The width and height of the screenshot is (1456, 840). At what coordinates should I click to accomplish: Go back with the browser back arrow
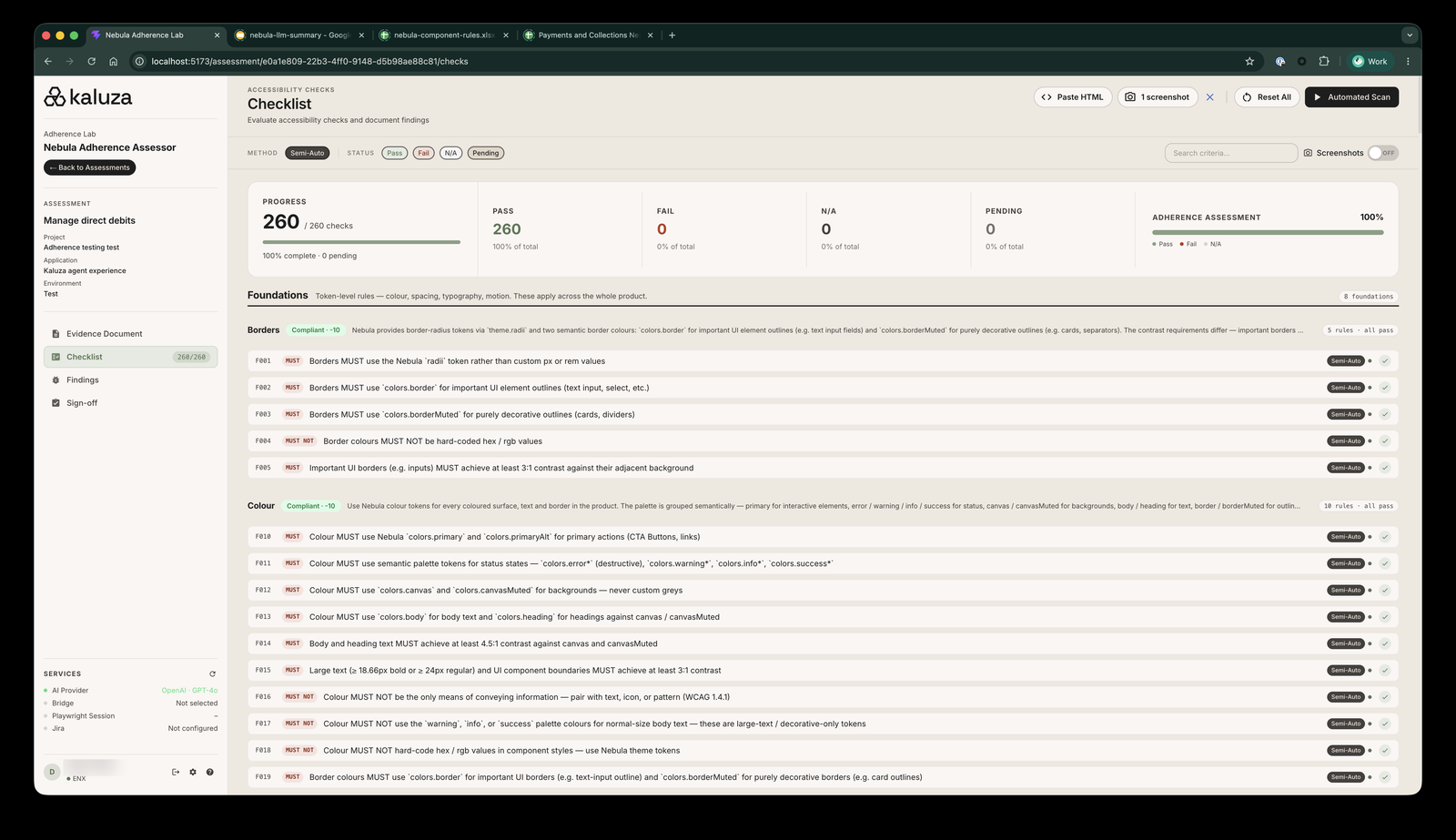click(48, 61)
